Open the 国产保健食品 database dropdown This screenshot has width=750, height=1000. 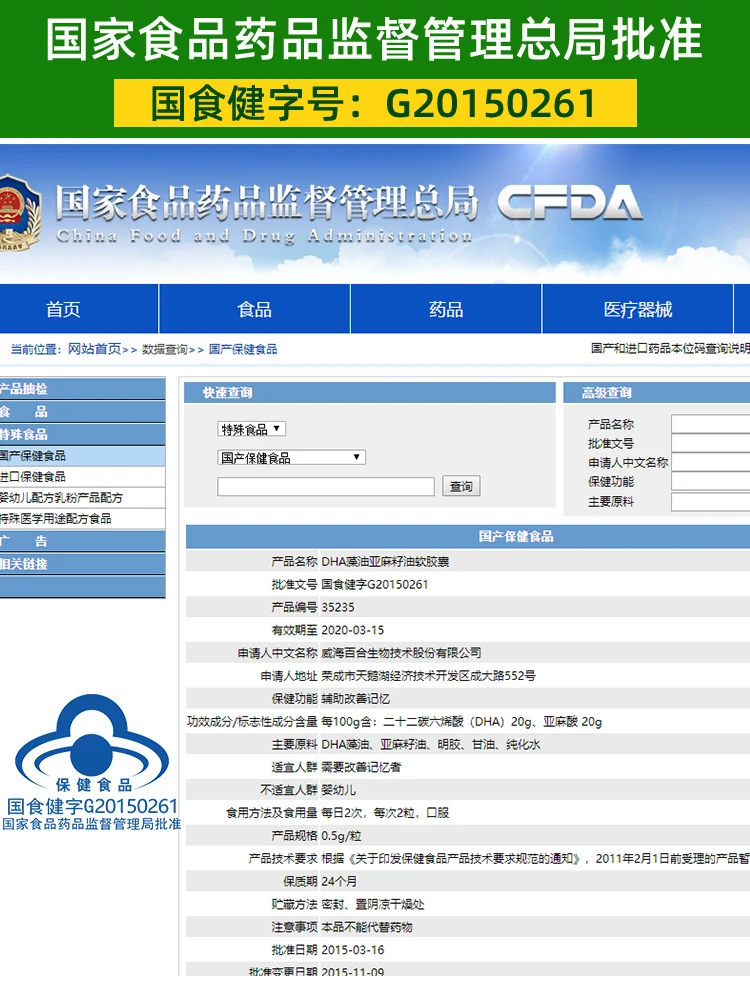click(291, 457)
